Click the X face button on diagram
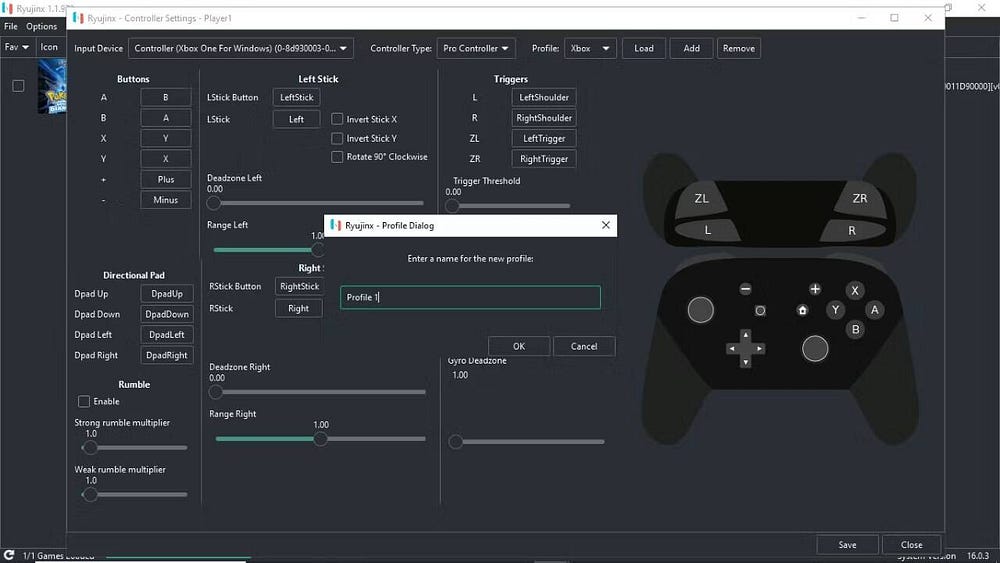 point(855,290)
